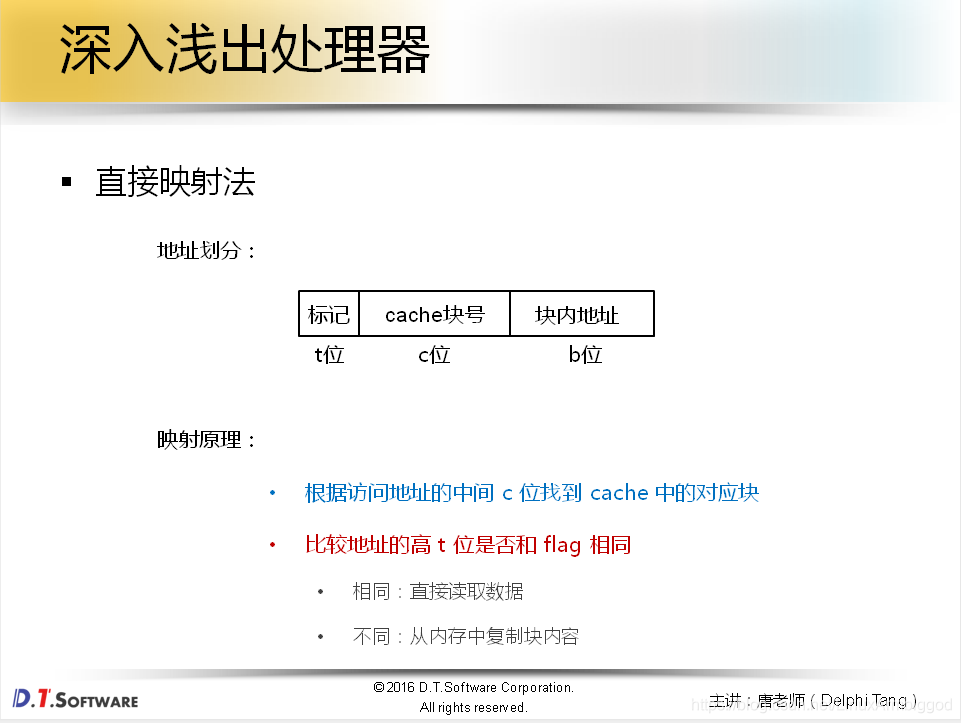Click the 'c位' label
The width and height of the screenshot is (961, 723).
434,354
